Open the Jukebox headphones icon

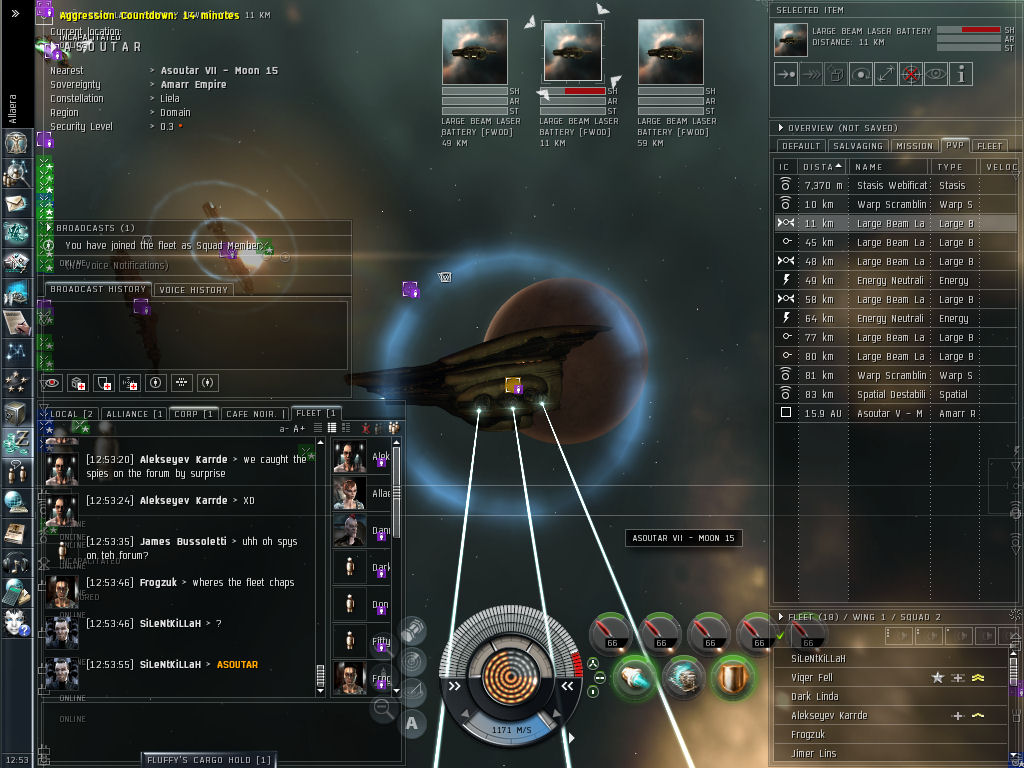coord(16,562)
